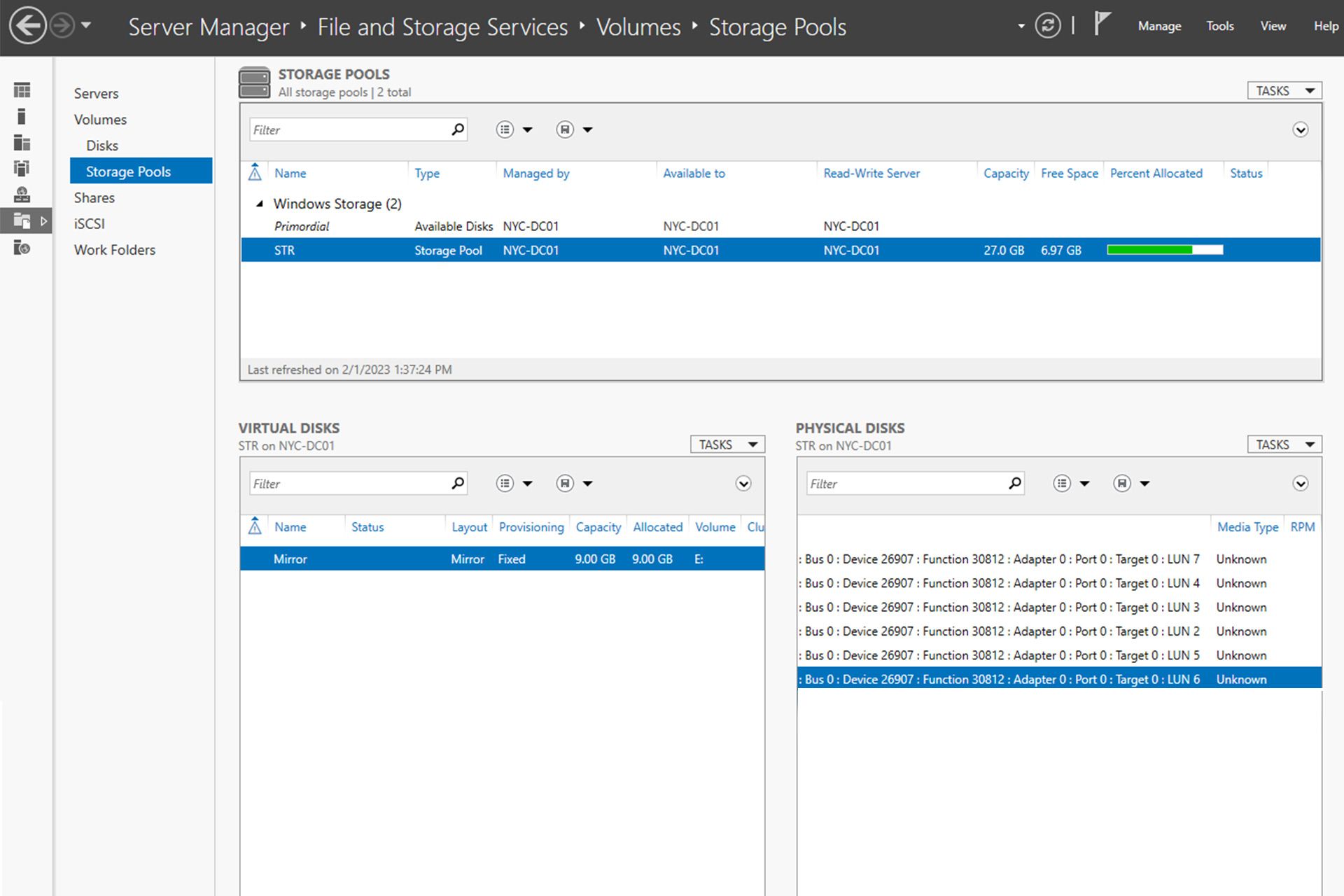Open the Tools menu

(1219, 27)
